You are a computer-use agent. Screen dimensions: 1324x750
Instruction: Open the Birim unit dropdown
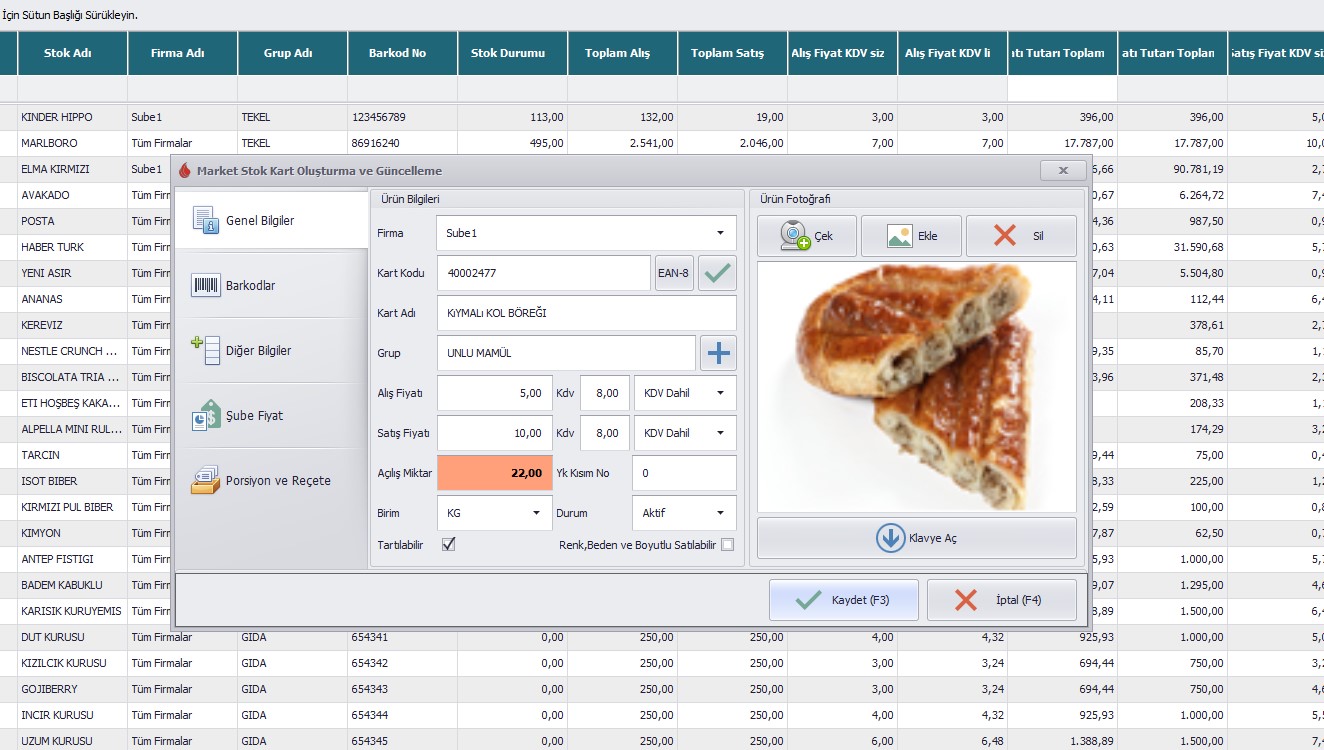point(536,513)
